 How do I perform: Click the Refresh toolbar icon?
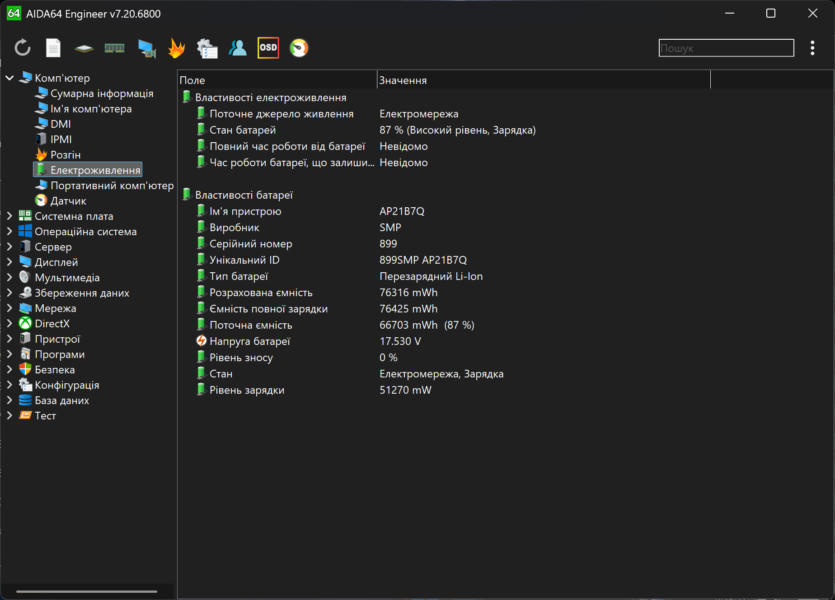[22, 48]
